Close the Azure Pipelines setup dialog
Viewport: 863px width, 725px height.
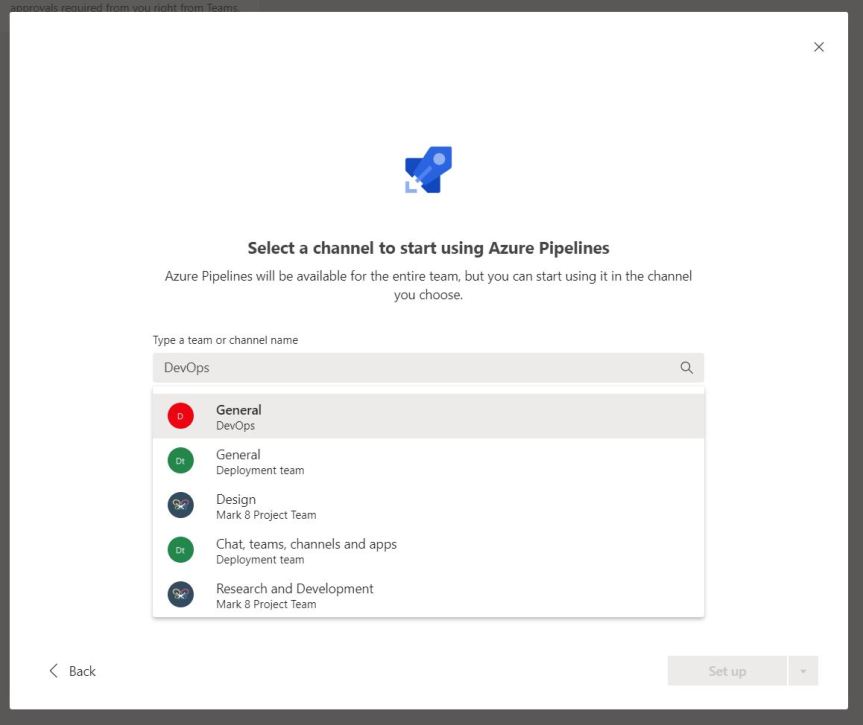coord(819,47)
